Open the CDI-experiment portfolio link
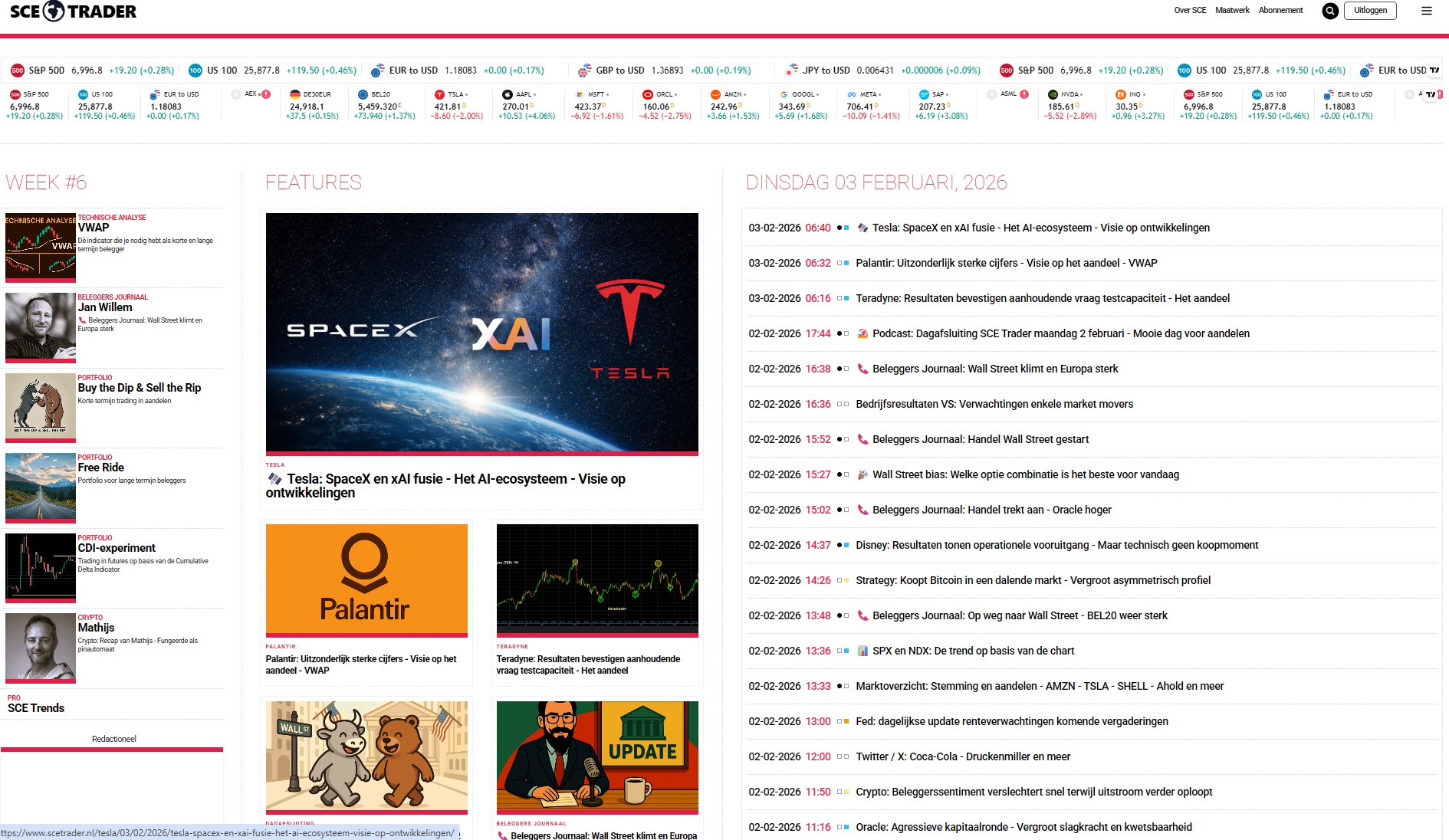The height and width of the screenshot is (840, 1449). [117, 548]
